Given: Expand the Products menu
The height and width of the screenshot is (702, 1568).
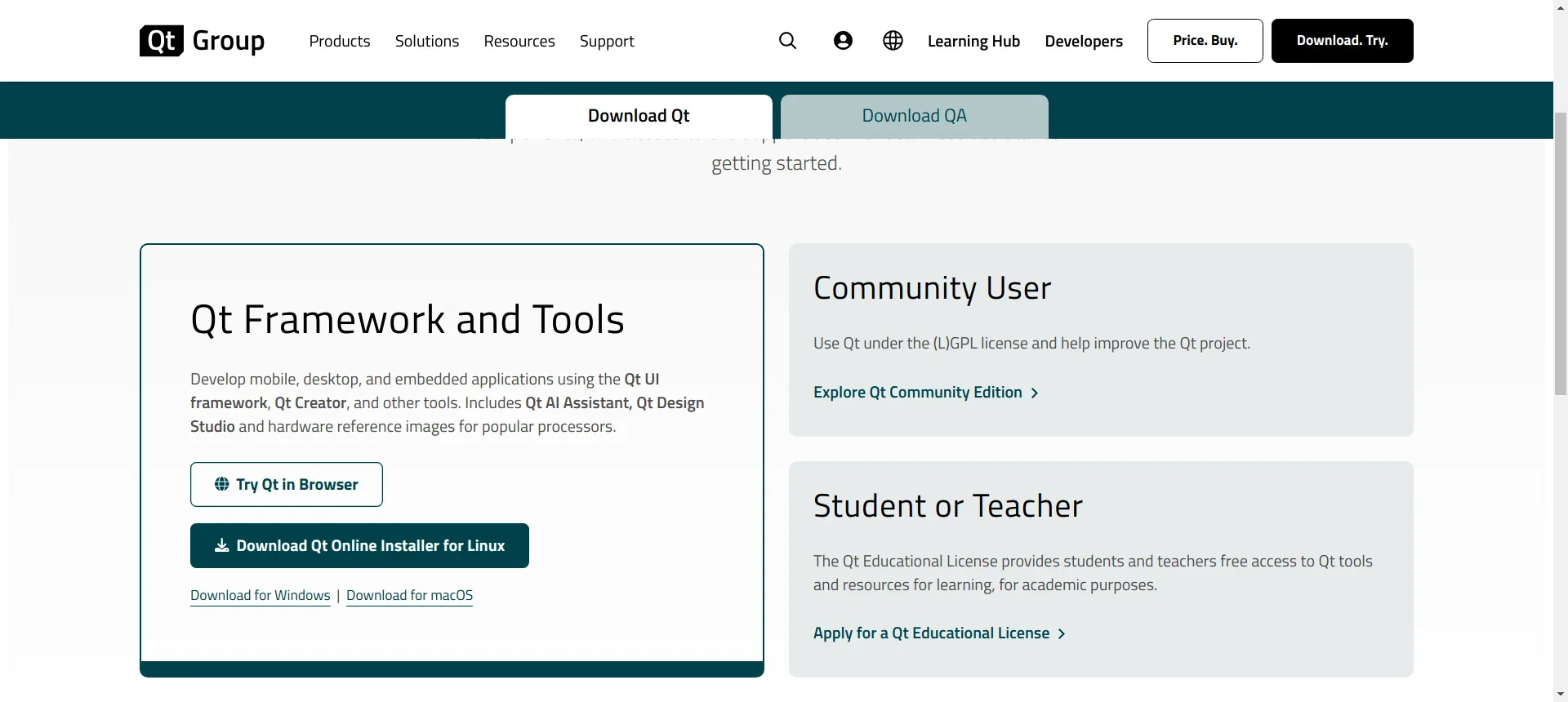Looking at the screenshot, I should (x=339, y=41).
